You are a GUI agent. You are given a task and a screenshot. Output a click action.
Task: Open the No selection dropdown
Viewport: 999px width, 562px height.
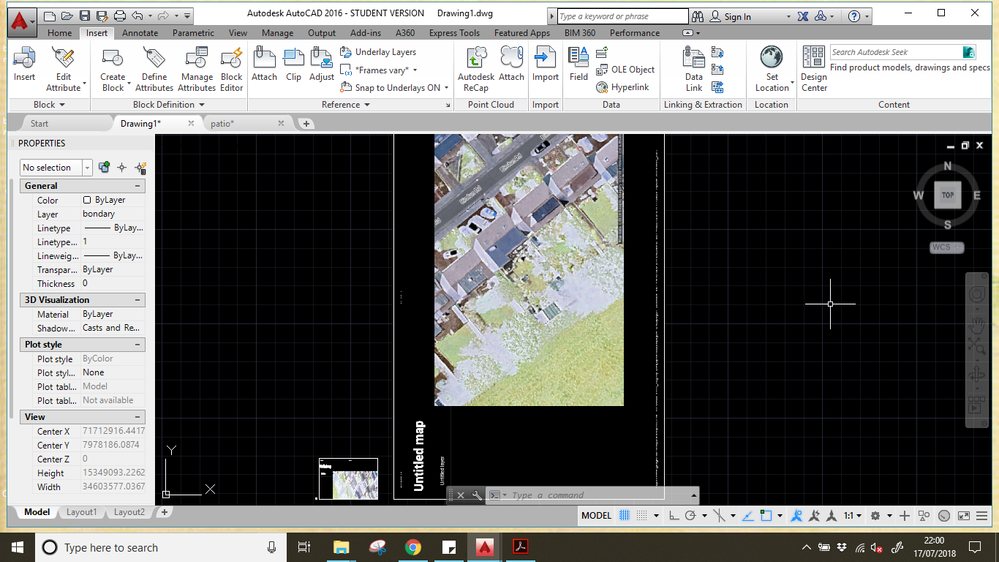pyautogui.click(x=87, y=168)
